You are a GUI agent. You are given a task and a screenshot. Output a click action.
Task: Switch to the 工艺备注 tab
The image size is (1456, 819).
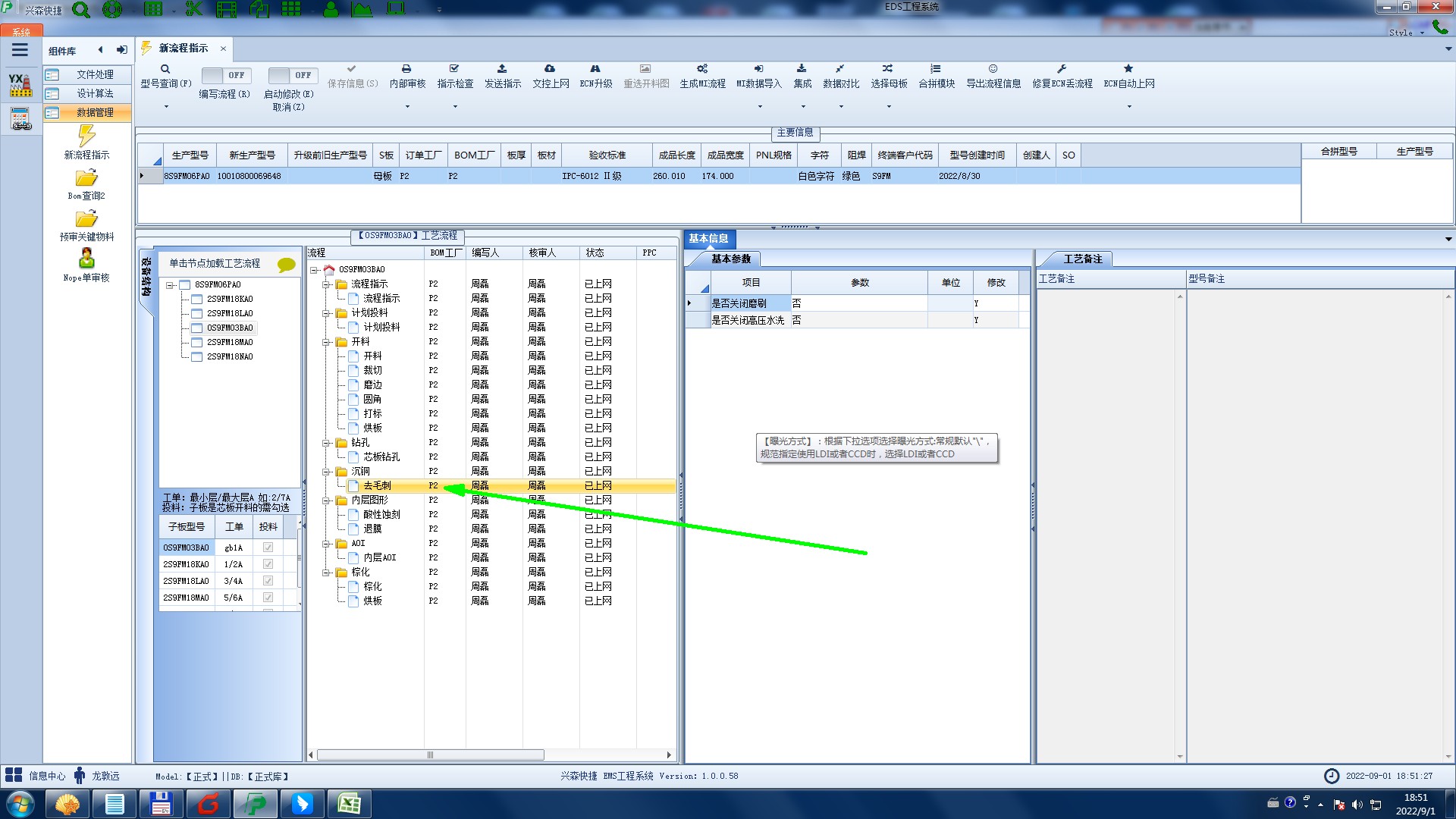coord(1082,259)
